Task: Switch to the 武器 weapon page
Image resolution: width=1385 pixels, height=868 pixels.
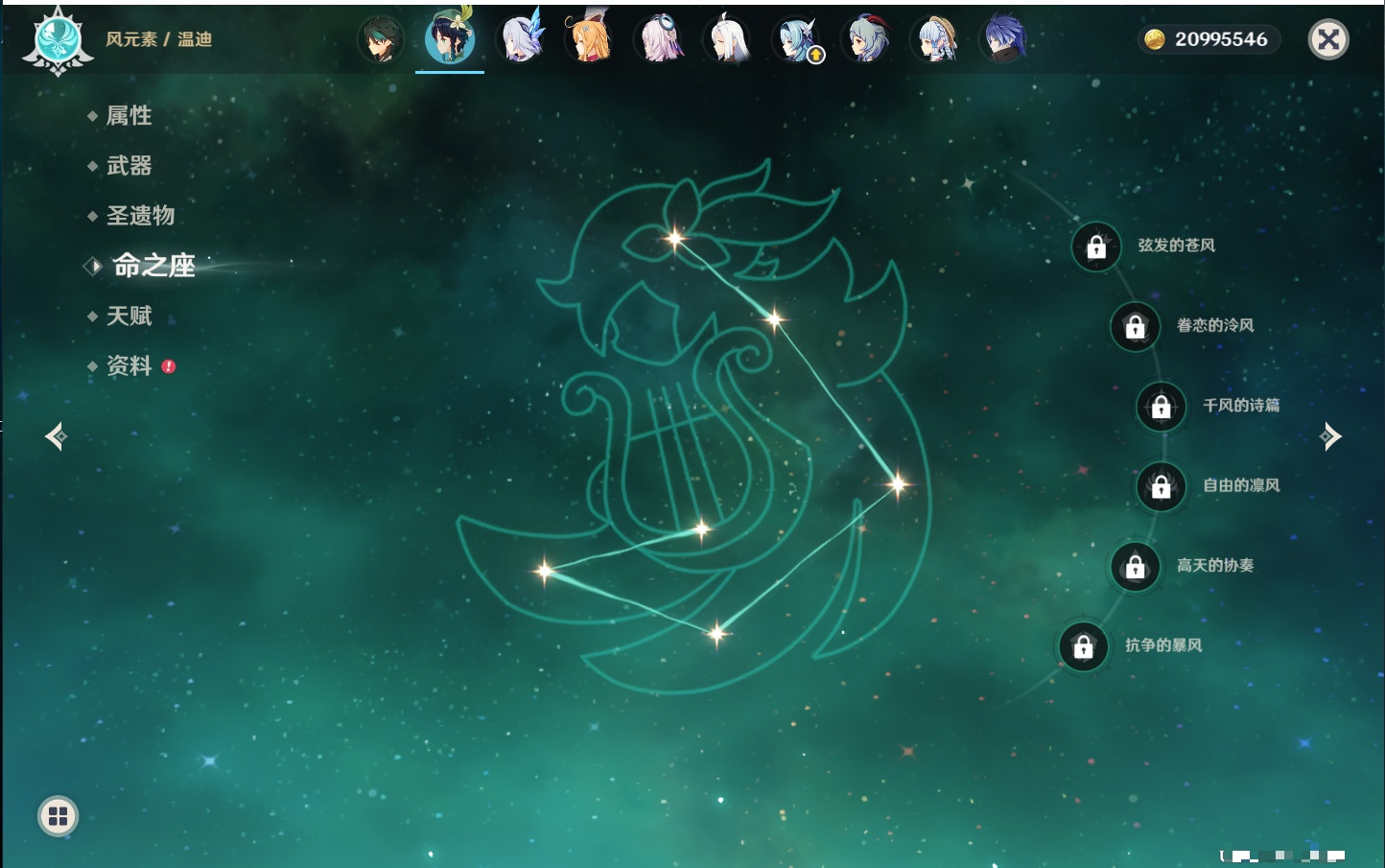Action: click(x=129, y=166)
